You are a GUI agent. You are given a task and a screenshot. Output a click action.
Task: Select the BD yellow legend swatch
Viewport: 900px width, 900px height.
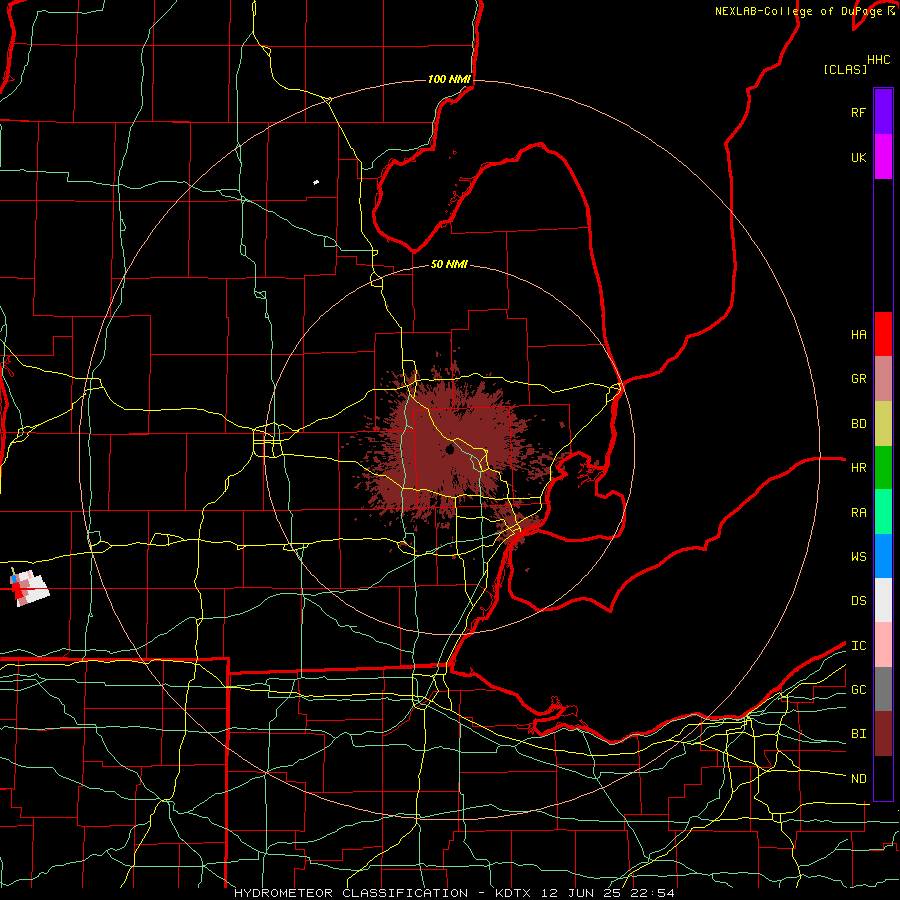[x=883, y=424]
